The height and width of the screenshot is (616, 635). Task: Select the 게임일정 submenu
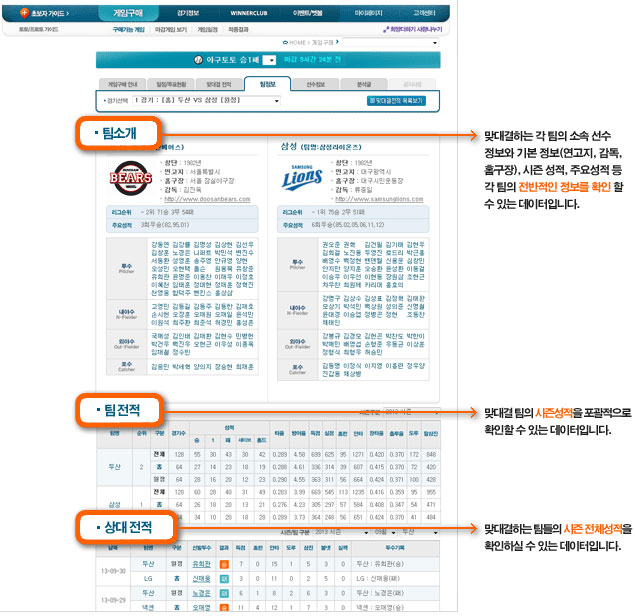(x=207, y=30)
